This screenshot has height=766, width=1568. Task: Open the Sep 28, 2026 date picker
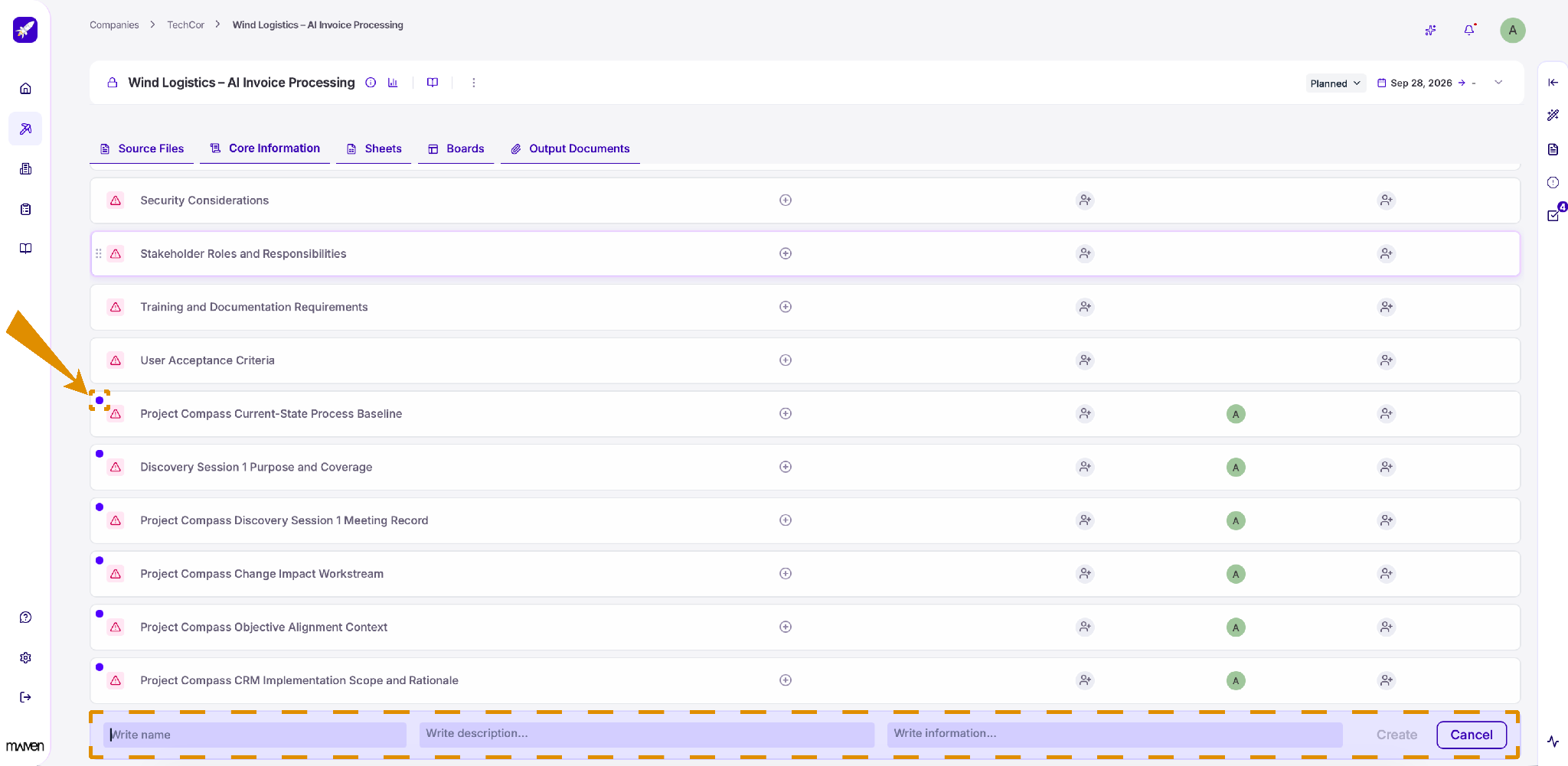pos(1421,83)
